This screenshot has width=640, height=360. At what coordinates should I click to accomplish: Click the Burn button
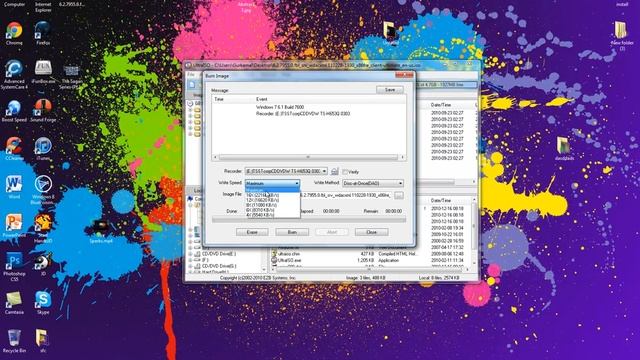point(292,232)
